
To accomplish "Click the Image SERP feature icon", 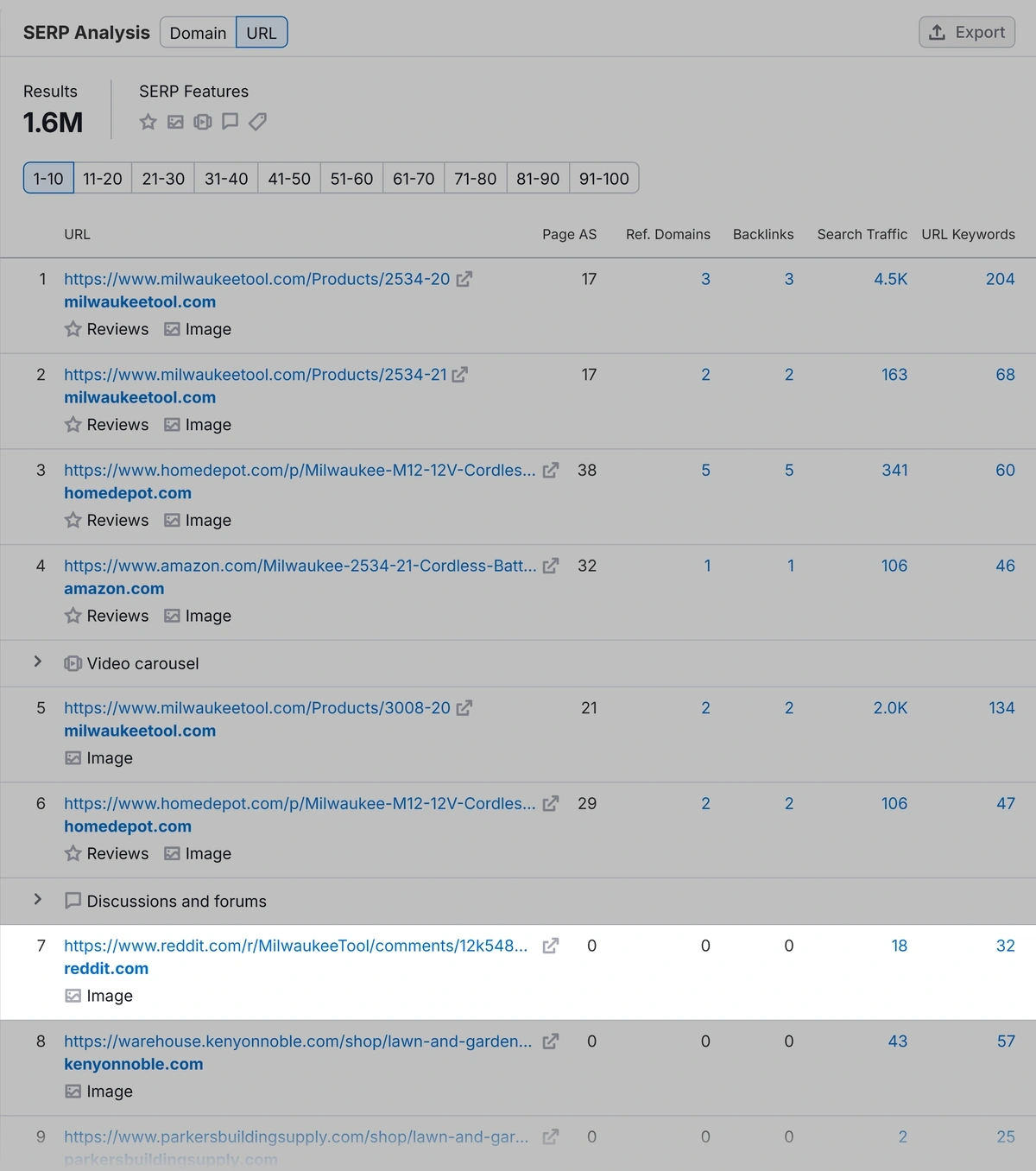I will 175,122.
